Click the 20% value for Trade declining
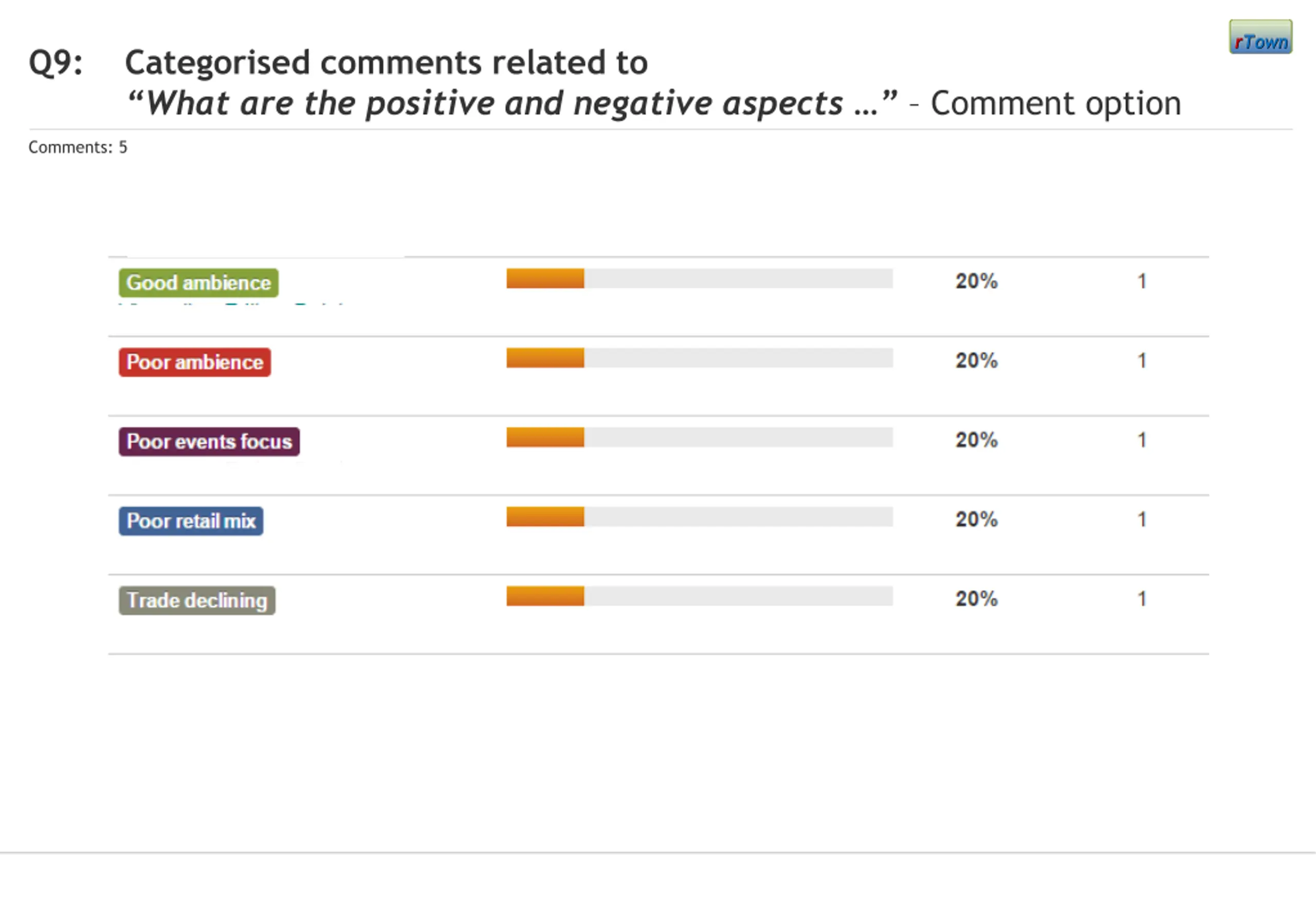The height and width of the screenshot is (911, 1316). point(976,599)
